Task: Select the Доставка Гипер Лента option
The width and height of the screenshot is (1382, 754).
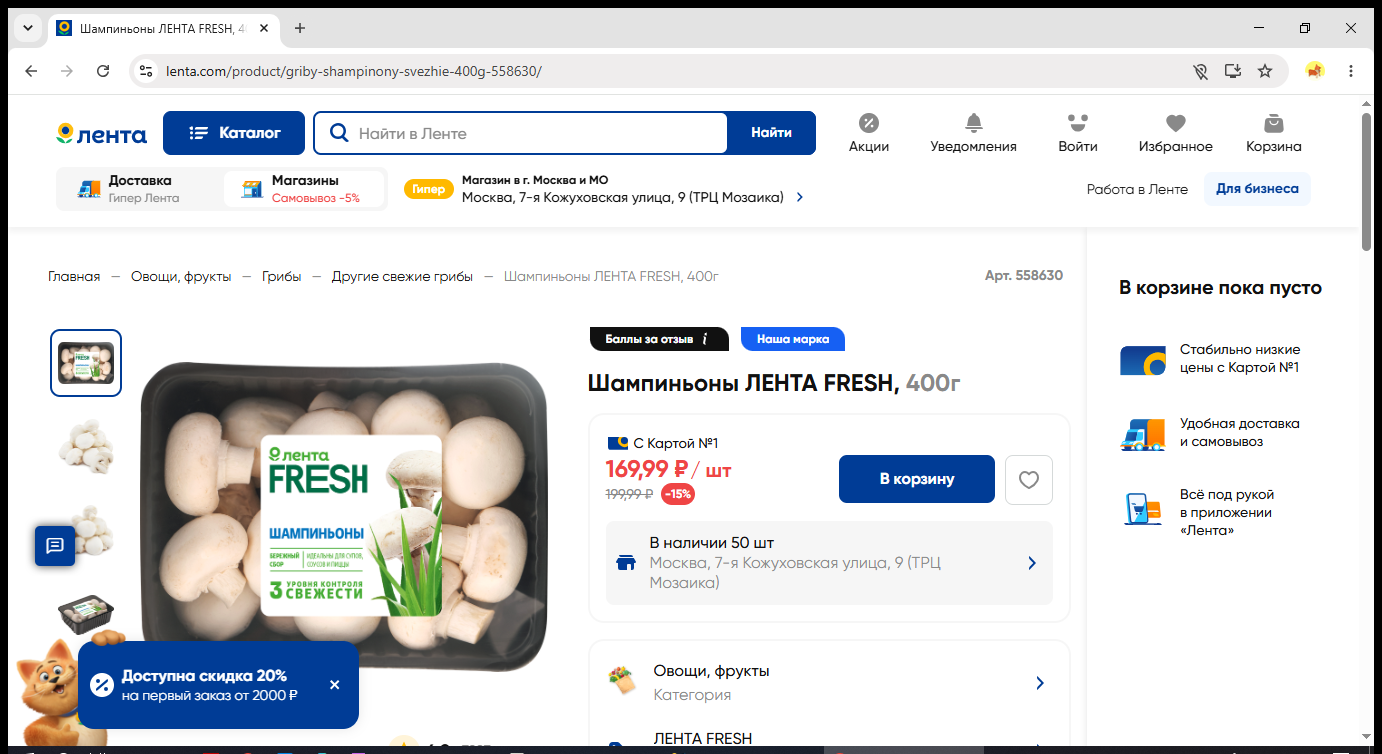Action: click(140, 189)
